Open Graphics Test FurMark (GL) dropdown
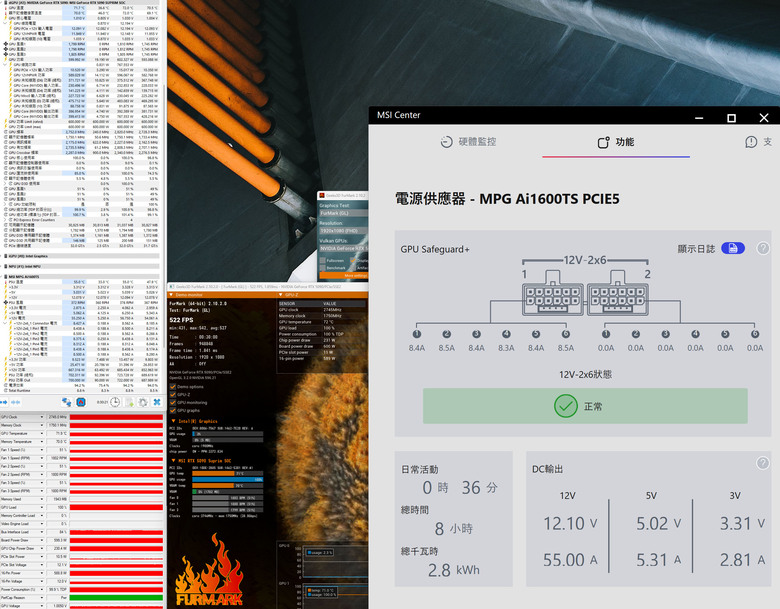 pyautogui.click(x=343, y=213)
